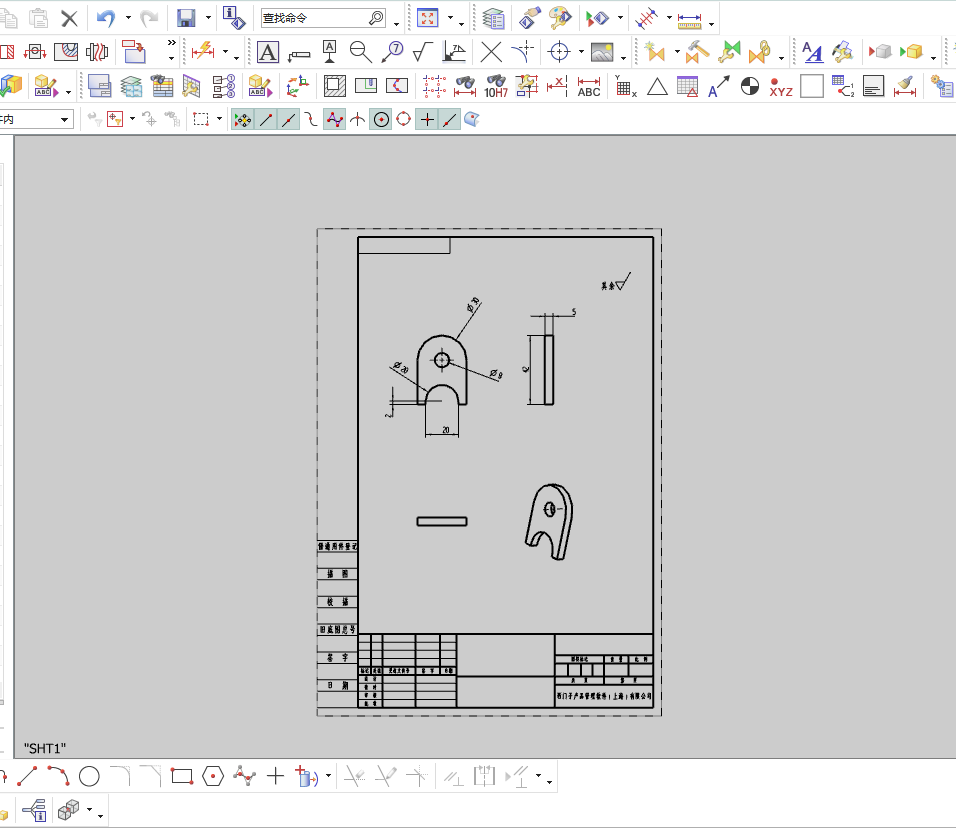The height and width of the screenshot is (828, 956).
Task: Select the Surface Finish Symbol tool
Action: click(423, 52)
